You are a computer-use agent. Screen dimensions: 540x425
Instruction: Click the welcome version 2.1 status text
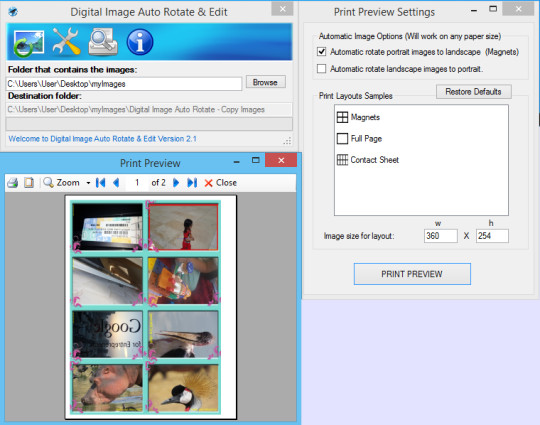pyautogui.click(x=102, y=139)
